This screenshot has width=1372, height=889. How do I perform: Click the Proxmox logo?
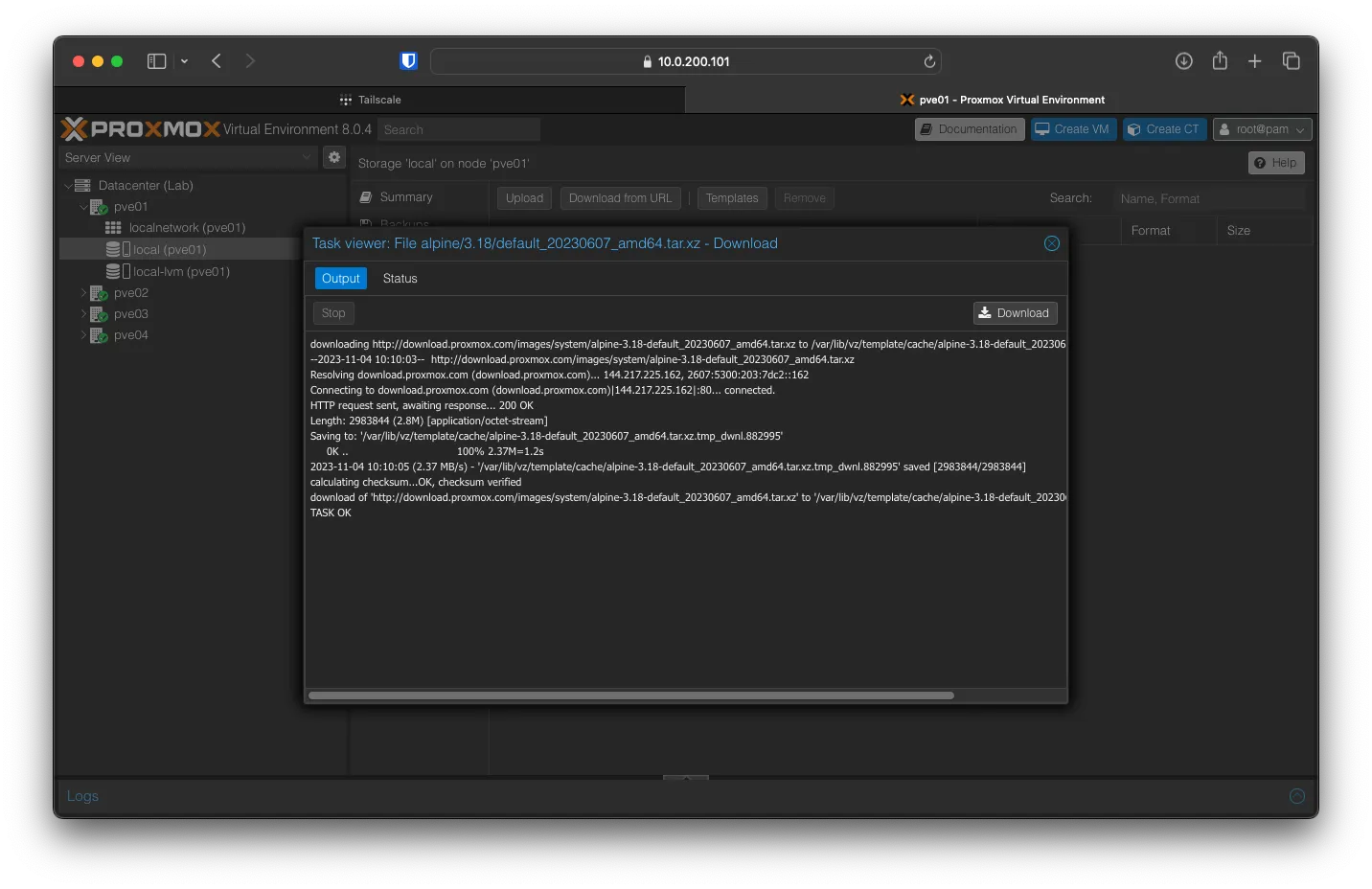pos(140,128)
